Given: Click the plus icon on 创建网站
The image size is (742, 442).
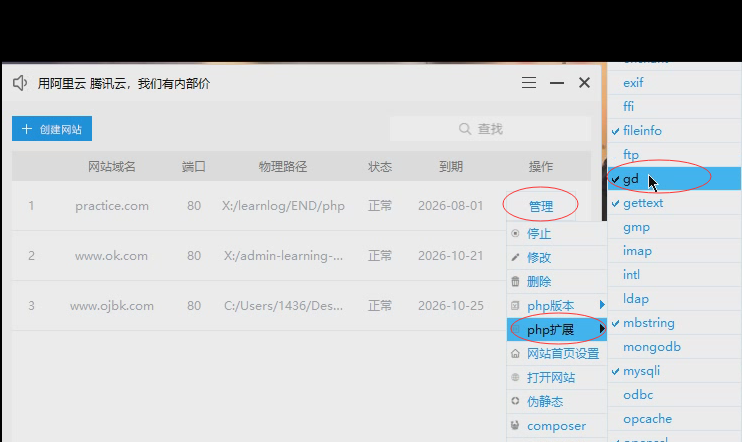Looking at the screenshot, I should (27, 129).
